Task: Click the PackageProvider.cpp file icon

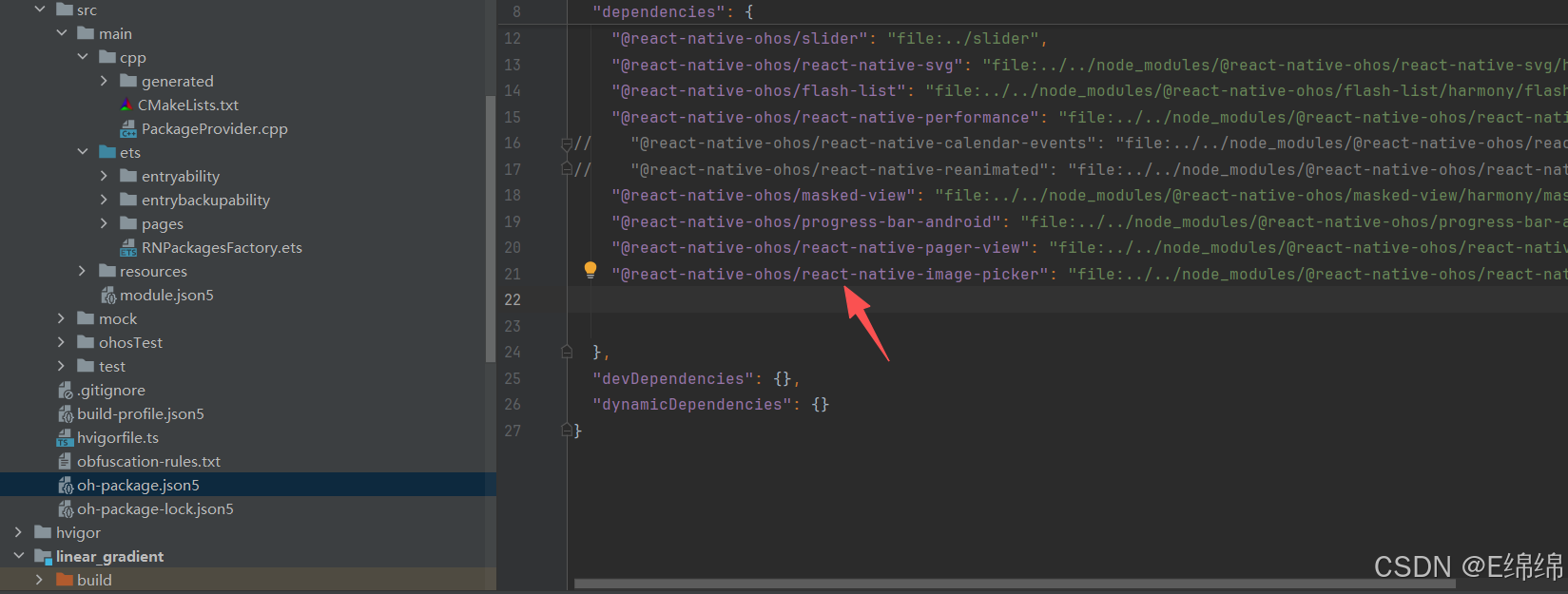Action: (x=128, y=128)
